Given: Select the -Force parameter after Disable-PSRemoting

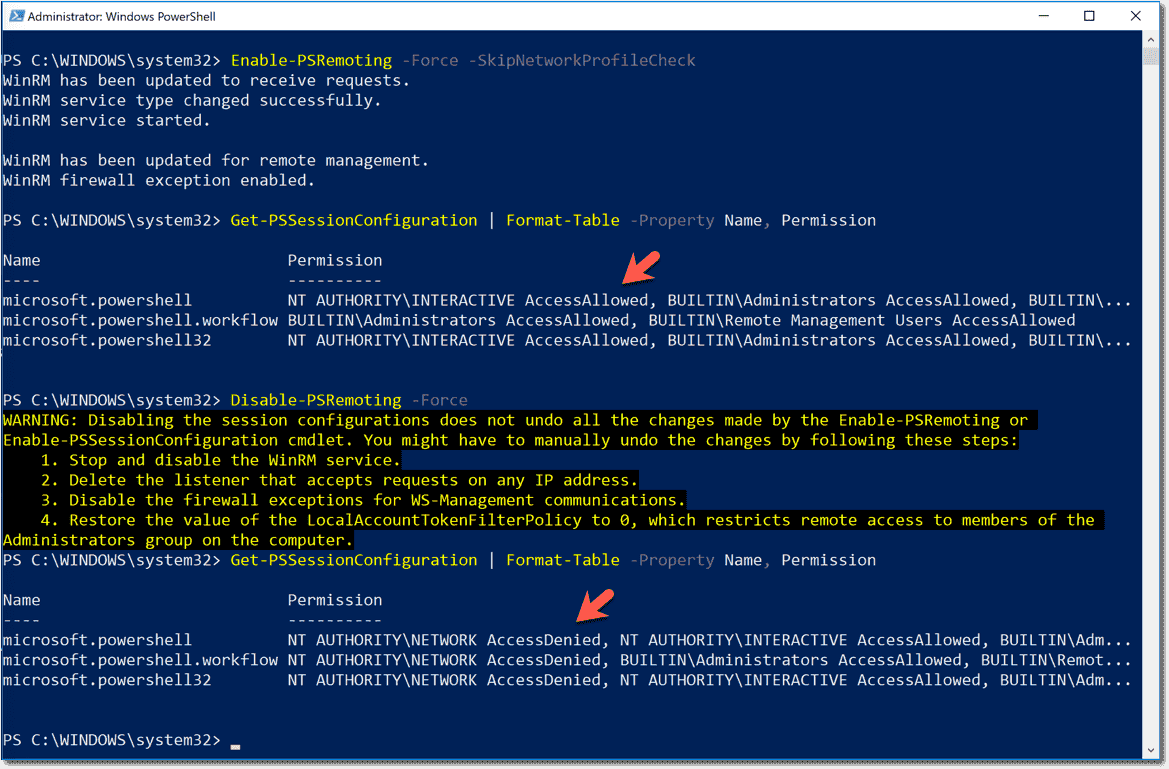Looking at the screenshot, I should (x=440, y=400).
